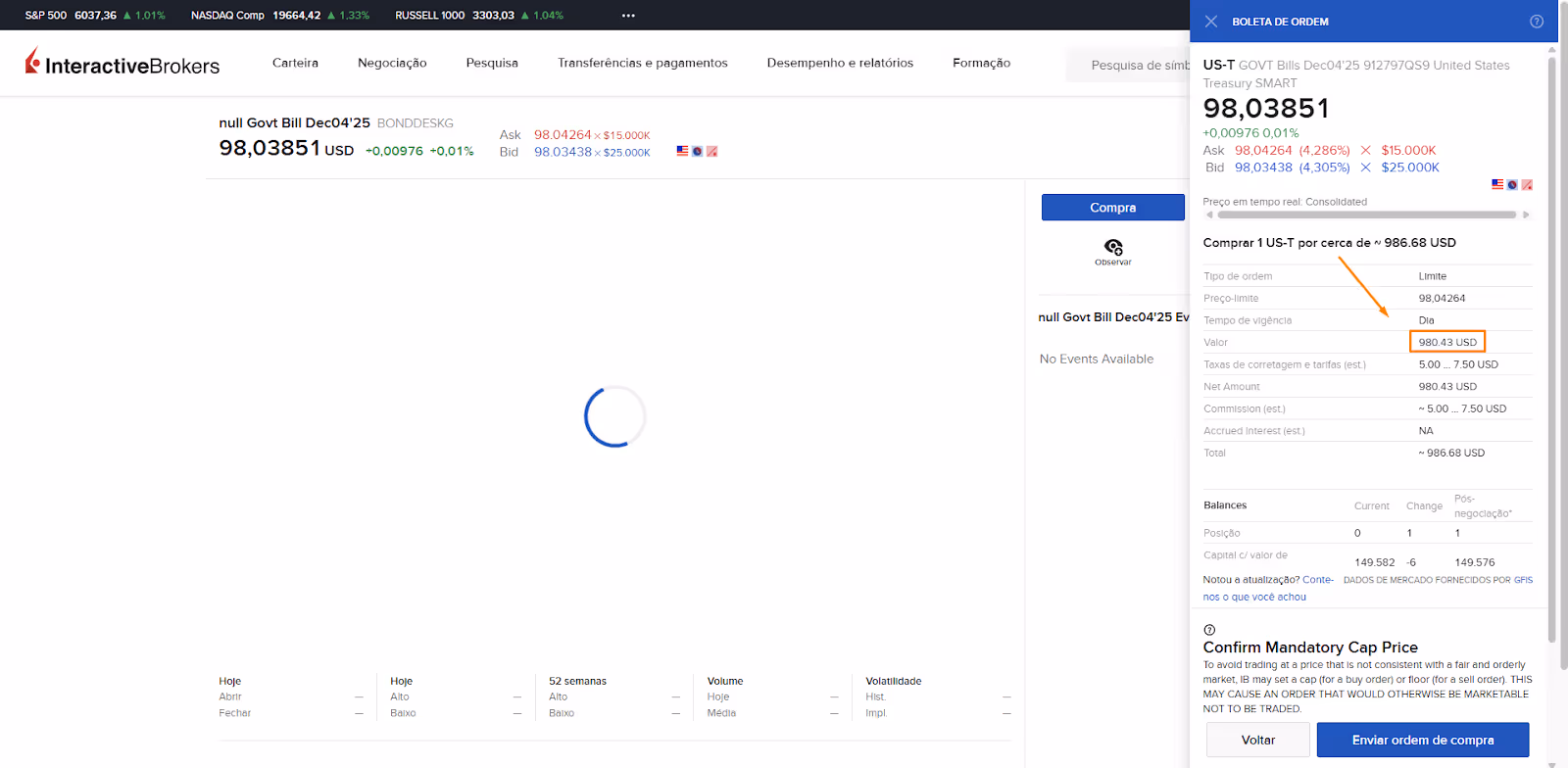Click the Total value 986.68 USD
The width and height of the screenshot is (1568, 768).
click(1451, 453)
